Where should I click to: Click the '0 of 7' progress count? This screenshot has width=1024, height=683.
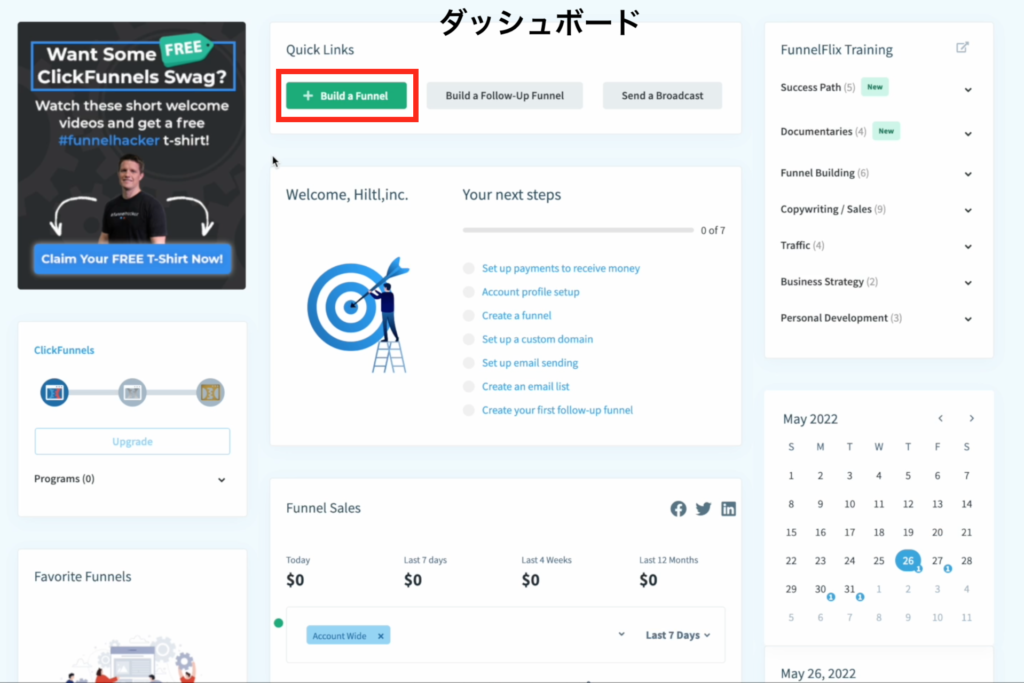coord(713,230)
